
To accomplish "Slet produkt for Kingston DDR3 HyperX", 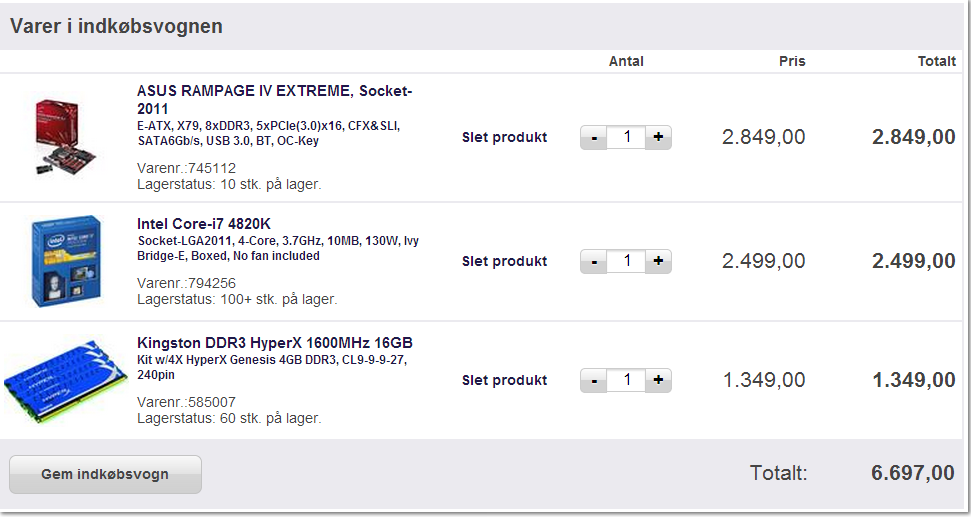I will 504,380.
